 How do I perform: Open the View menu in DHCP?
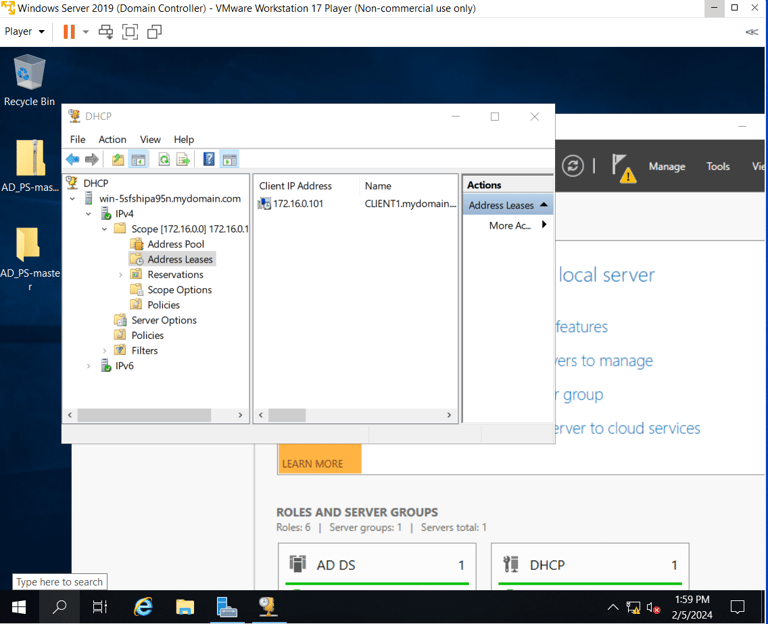[x=150, y=140]
